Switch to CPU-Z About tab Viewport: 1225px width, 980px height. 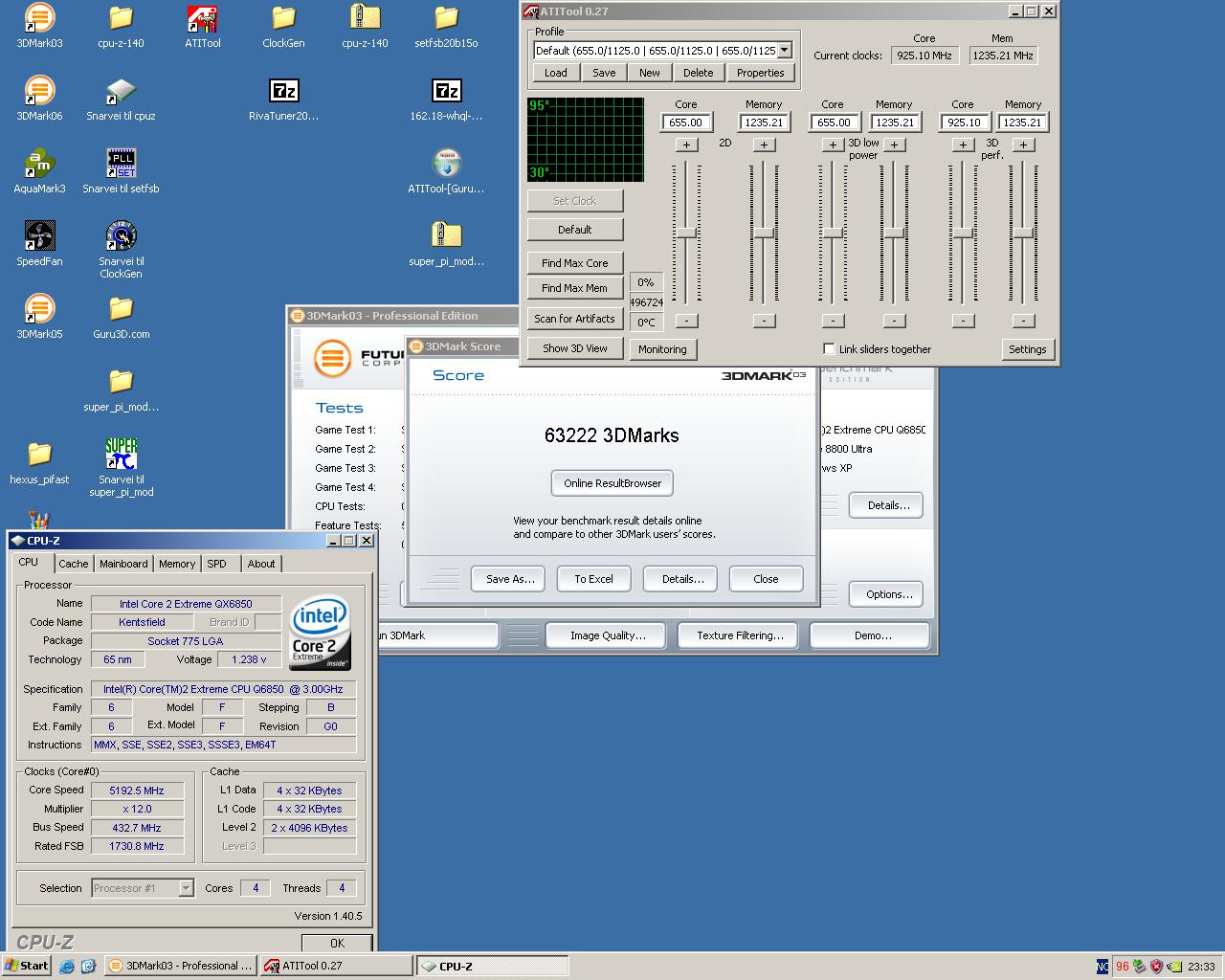(x=261, y=564)
